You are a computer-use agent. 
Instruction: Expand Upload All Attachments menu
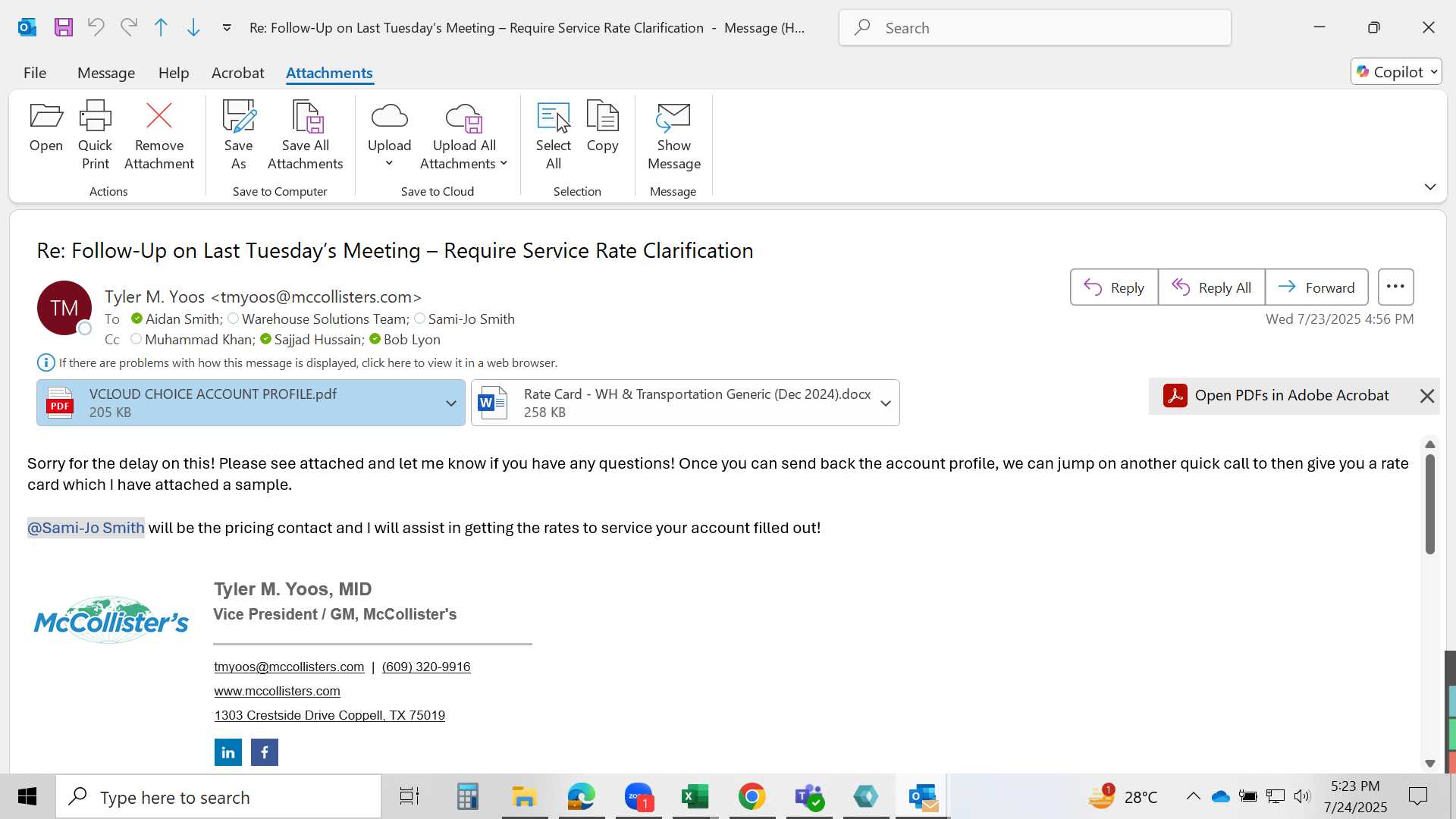pos(464,136)
